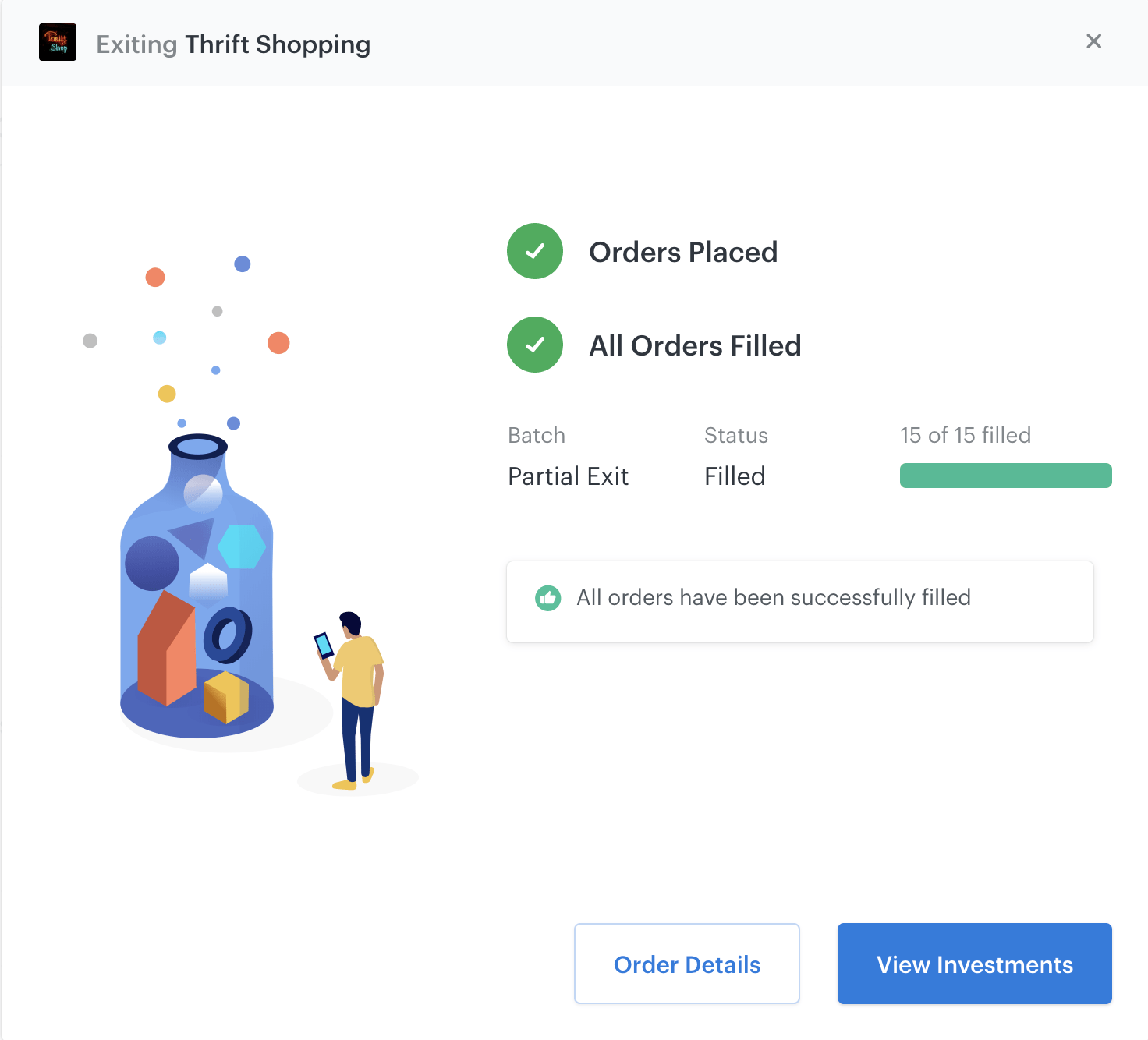Viewport: 1148px width, 1040px height.
Task: Click the Thrift Shop logo icon
Action: click(x=58, y=42)
